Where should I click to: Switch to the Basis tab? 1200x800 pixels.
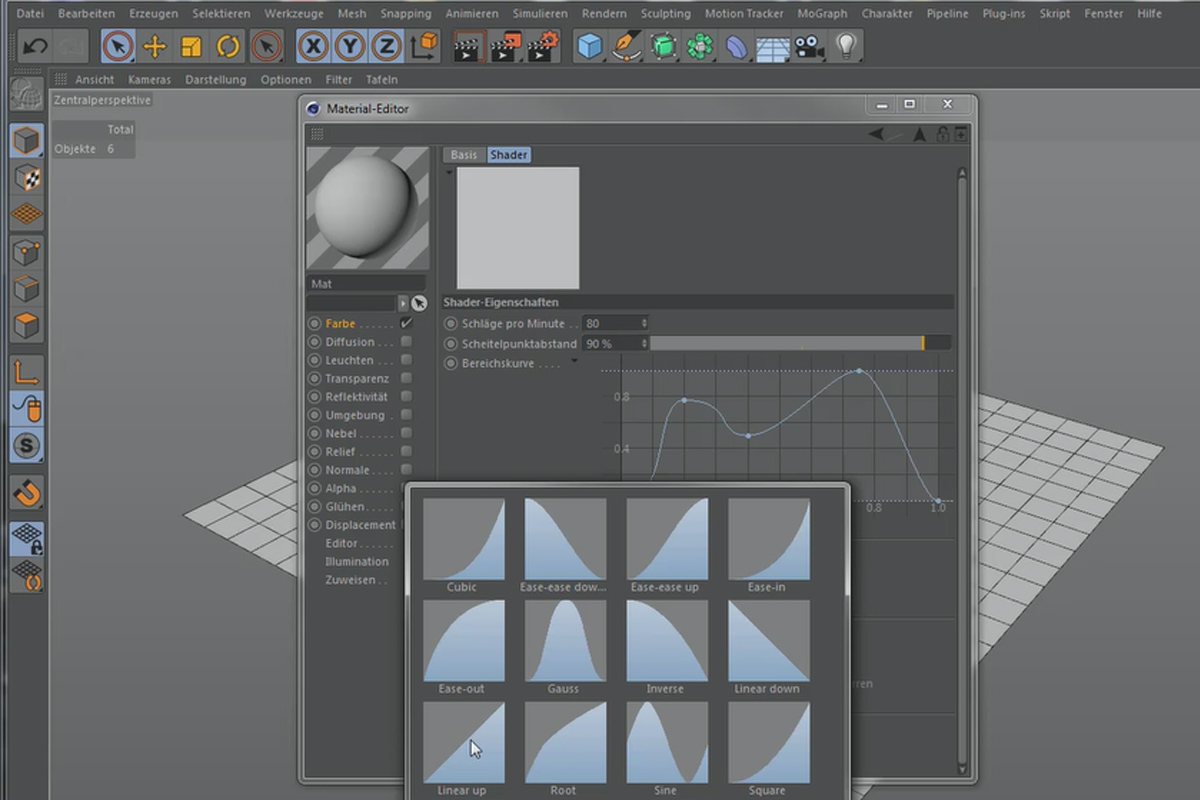coord(463,155)
